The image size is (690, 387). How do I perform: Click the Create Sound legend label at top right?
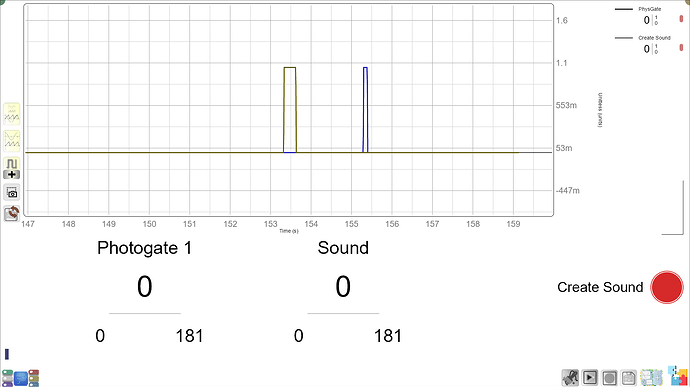click(654, 38)
